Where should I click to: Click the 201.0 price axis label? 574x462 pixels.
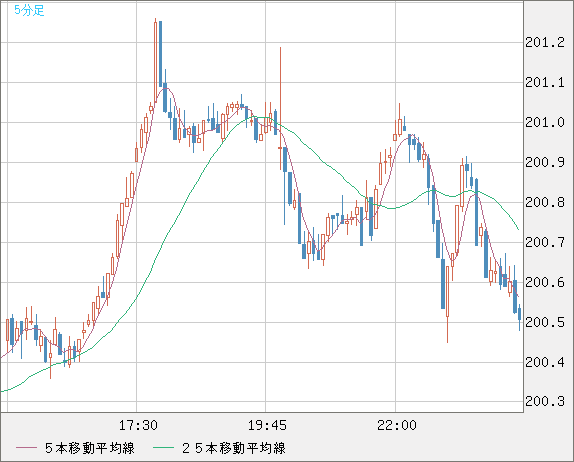coord(545,122)
